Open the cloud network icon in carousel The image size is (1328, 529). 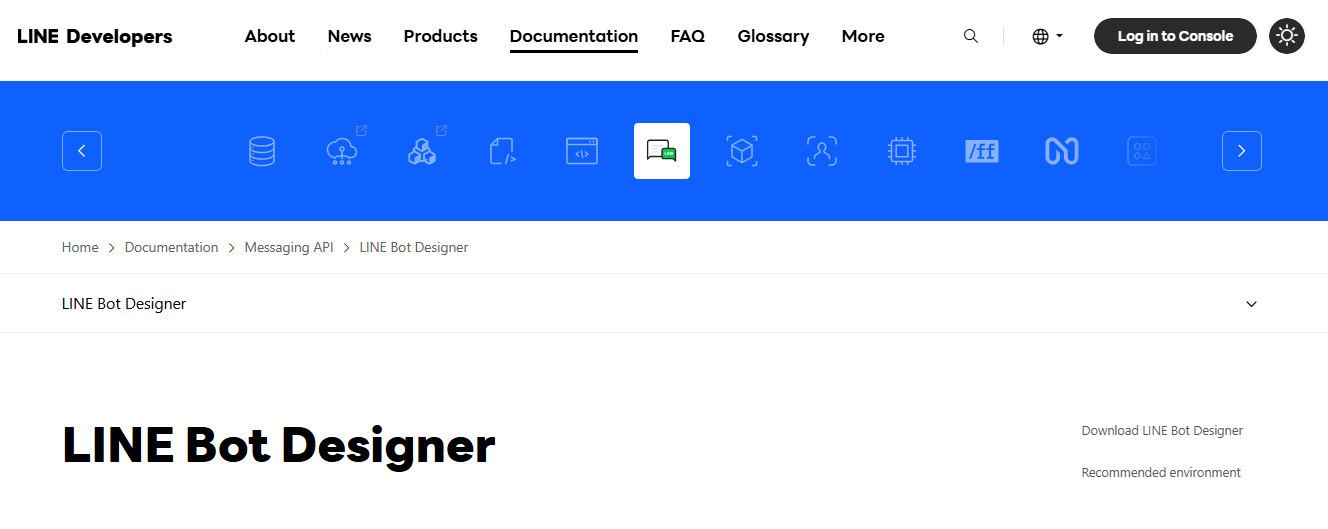tap(342, 151)
